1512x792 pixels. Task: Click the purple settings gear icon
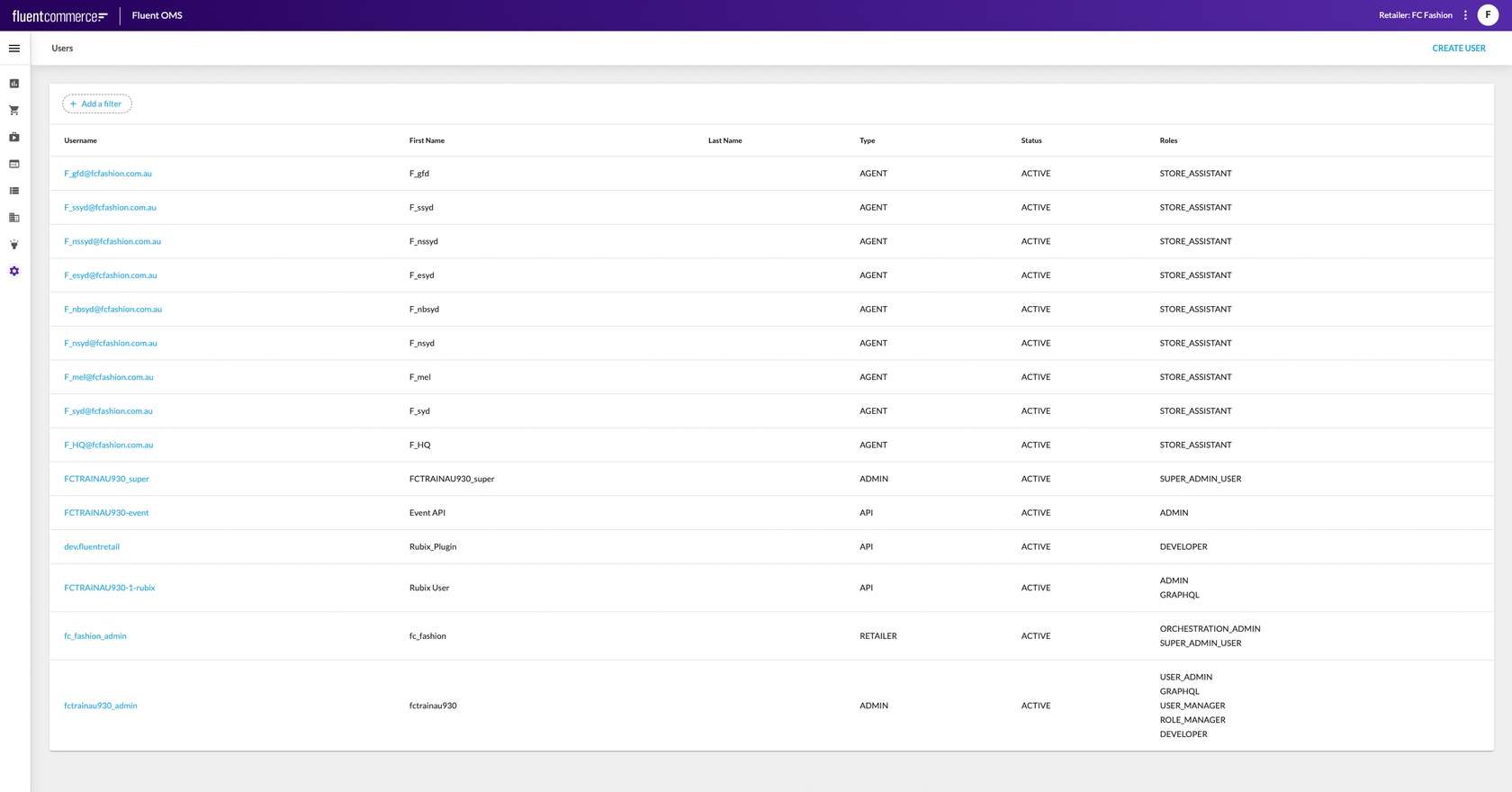click(14, 271)
